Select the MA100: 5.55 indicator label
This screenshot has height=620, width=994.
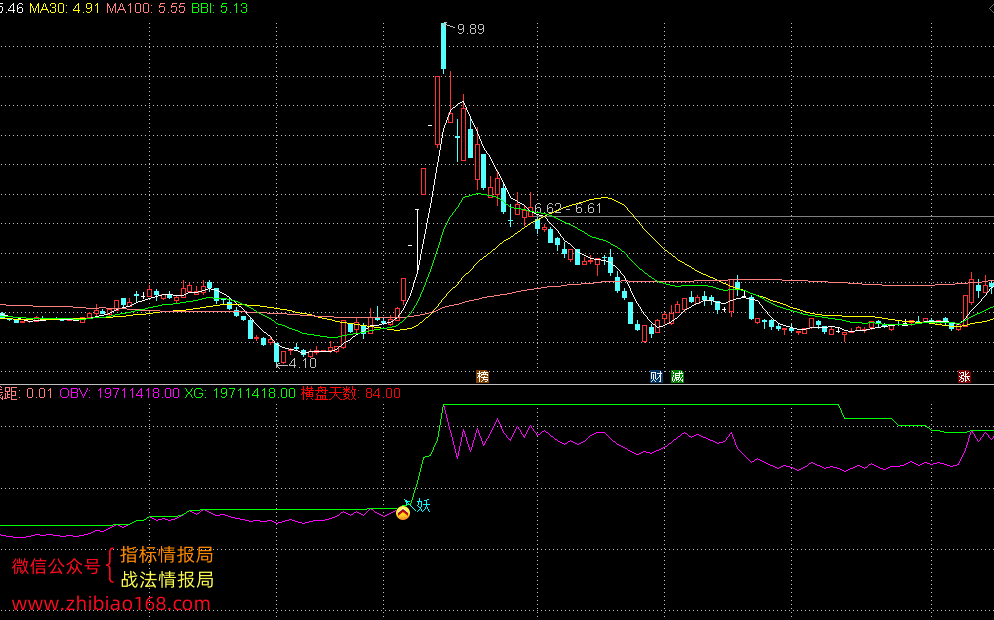click(x=146, y=8)
